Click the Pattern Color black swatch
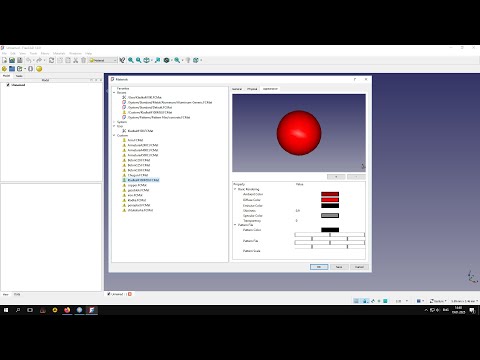Image resolution: width=480 pixels, height=360 pixels. tap(330, 230)
